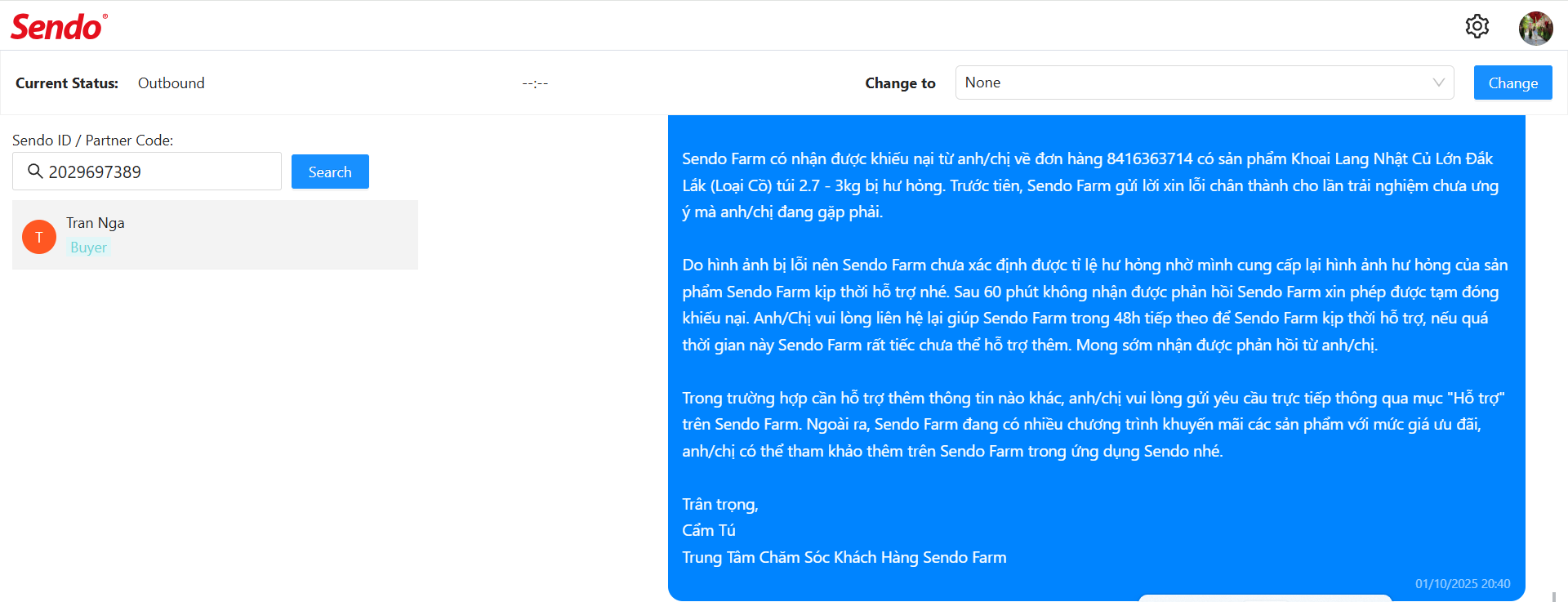This screenshot has height=602, width=1568.
Task: Click the chat message bubble about order 8416363714
Action: point(1096,358)
